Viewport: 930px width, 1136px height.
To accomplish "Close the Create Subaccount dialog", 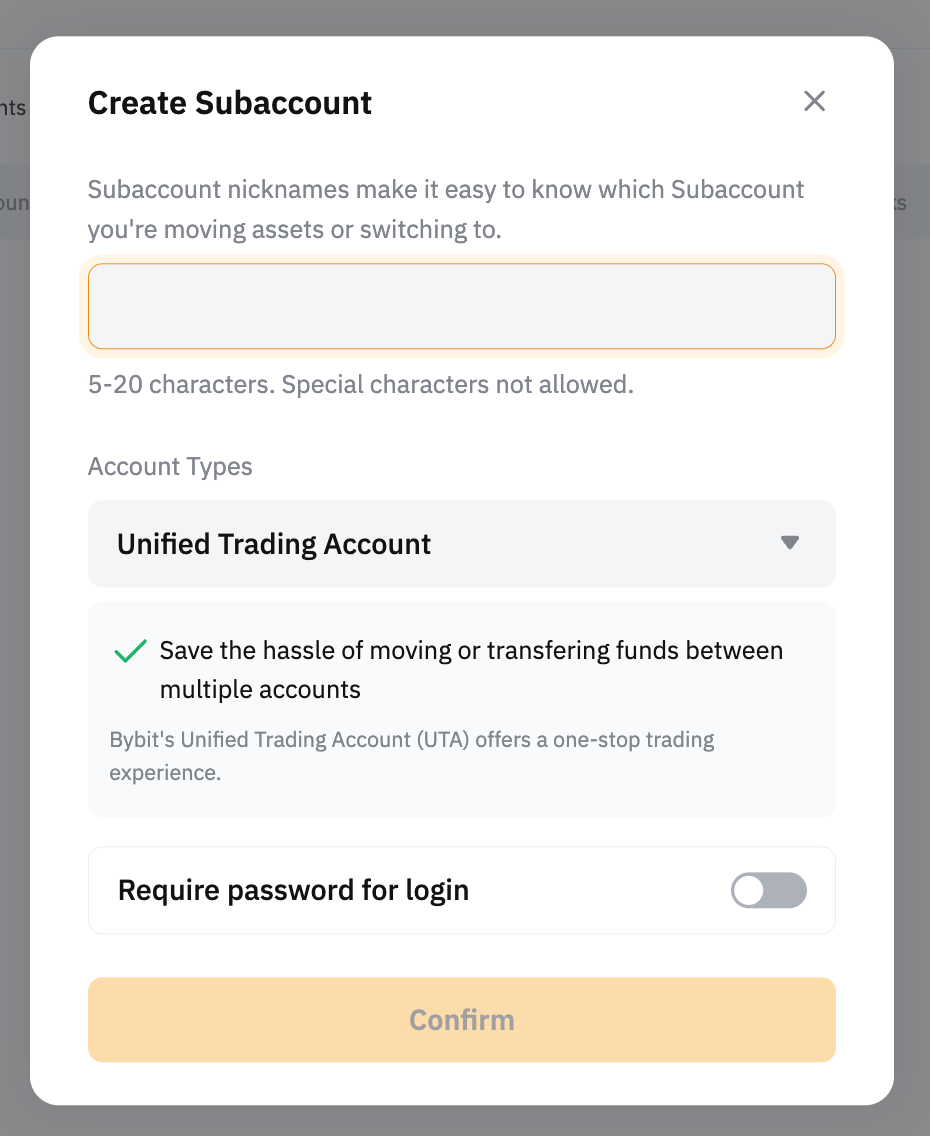I will click(x=814, y=101).
